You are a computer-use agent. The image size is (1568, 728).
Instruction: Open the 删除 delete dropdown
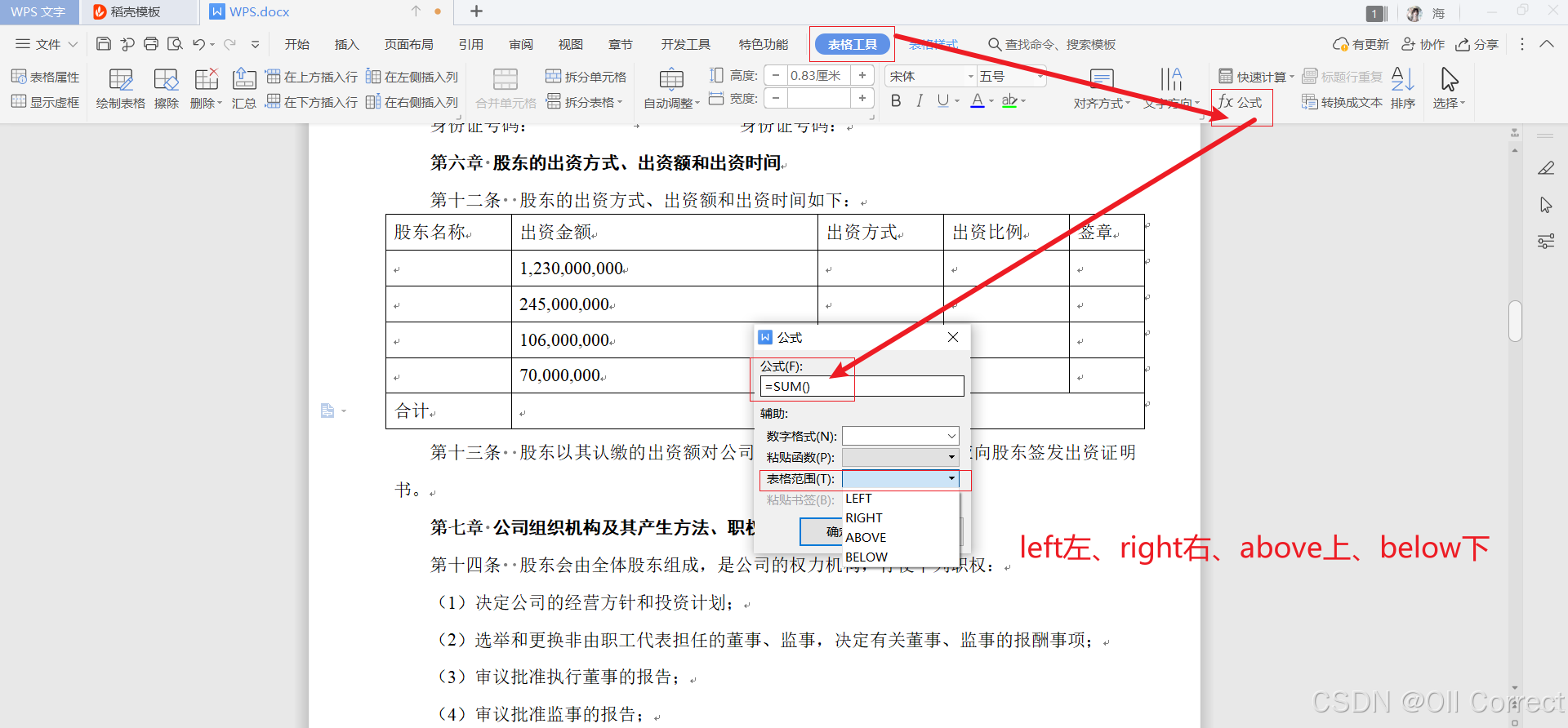(206, 89)
